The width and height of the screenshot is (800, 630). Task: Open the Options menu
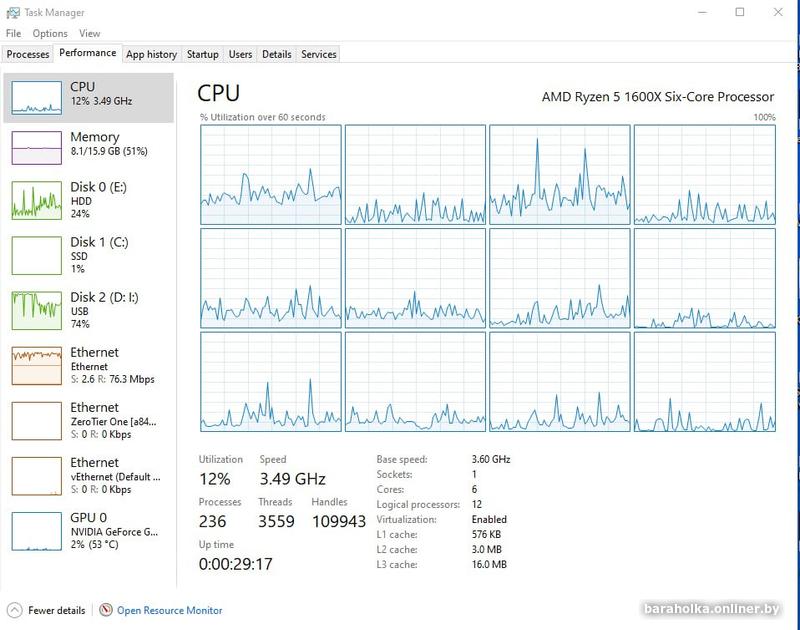click(50, 33)
